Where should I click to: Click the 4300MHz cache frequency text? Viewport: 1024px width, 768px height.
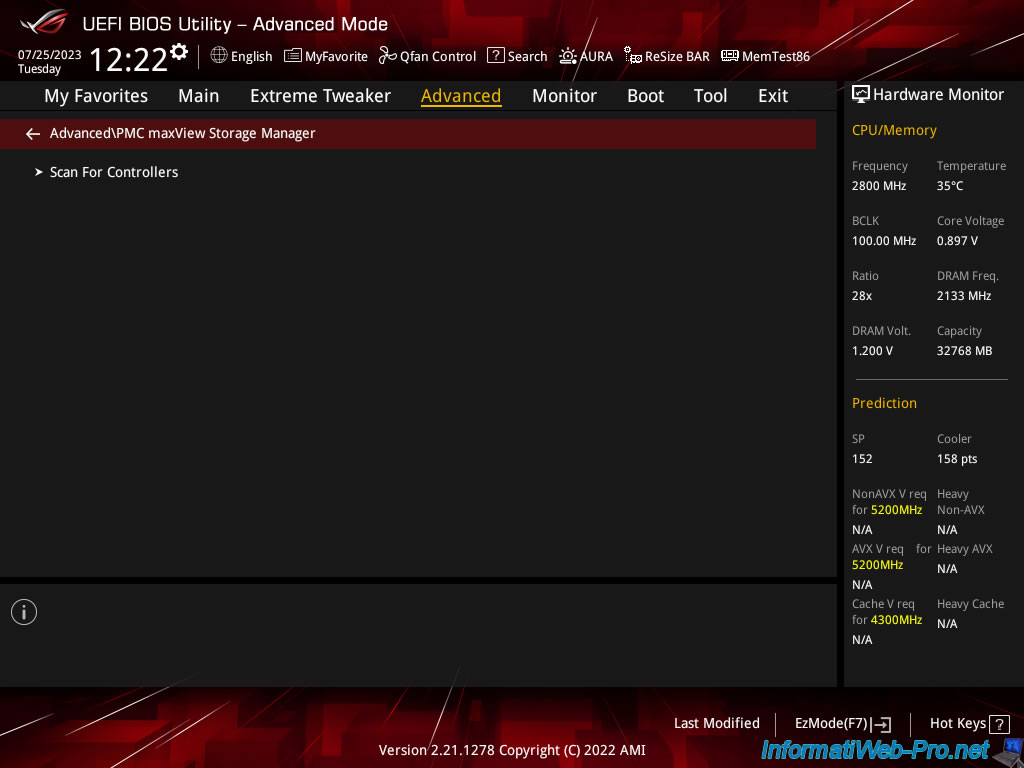(x=897, y=620)
